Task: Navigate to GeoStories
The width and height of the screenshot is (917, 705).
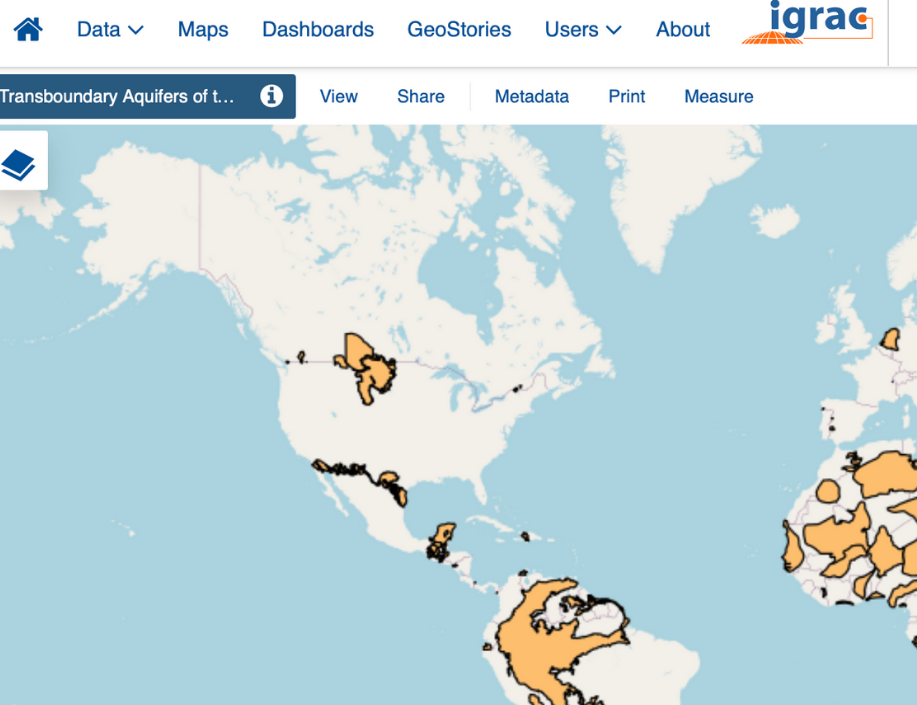Action: (459, 29)
